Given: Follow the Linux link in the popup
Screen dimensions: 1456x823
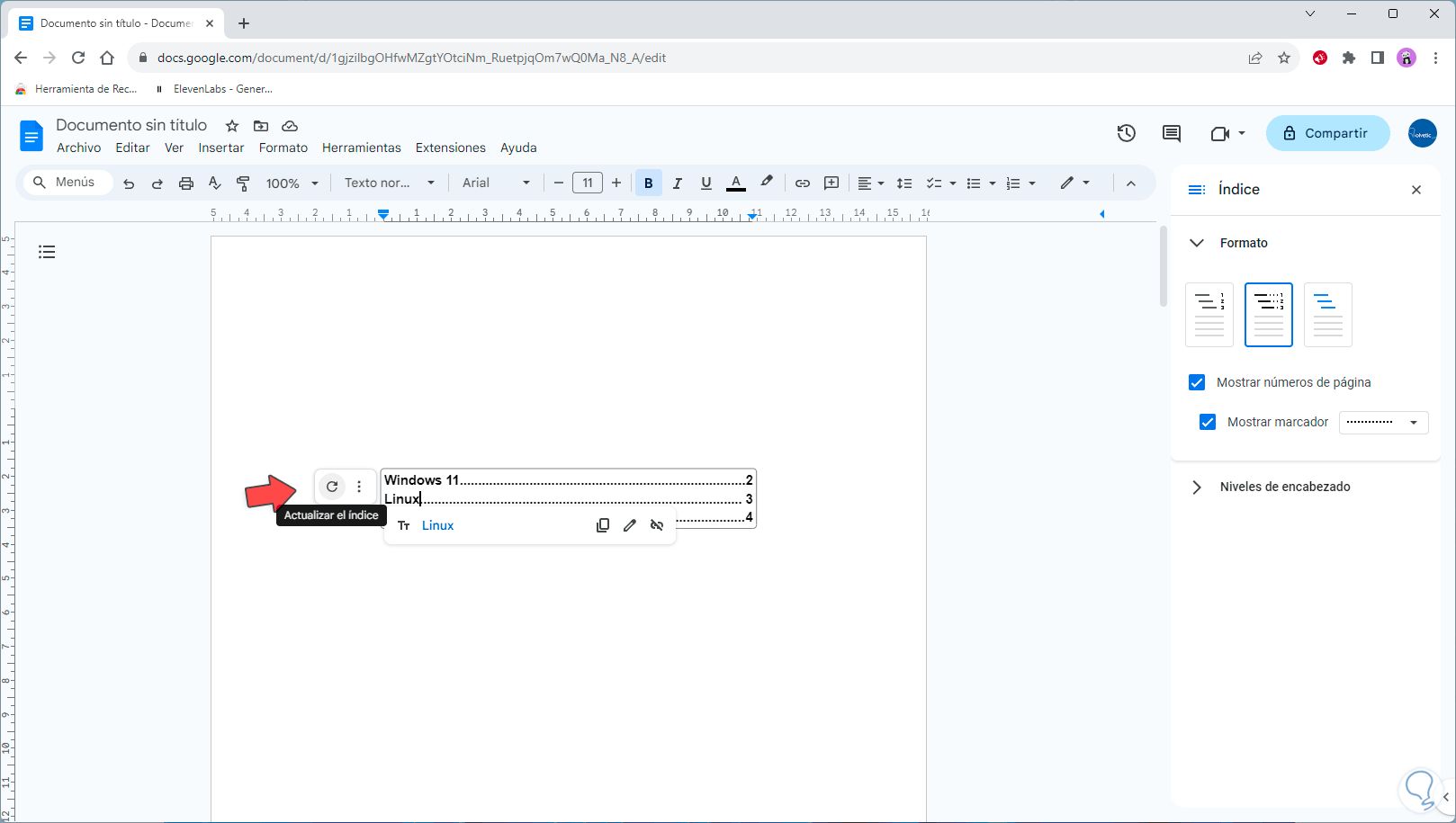Looking at the screenshot, I should [438, 525].
